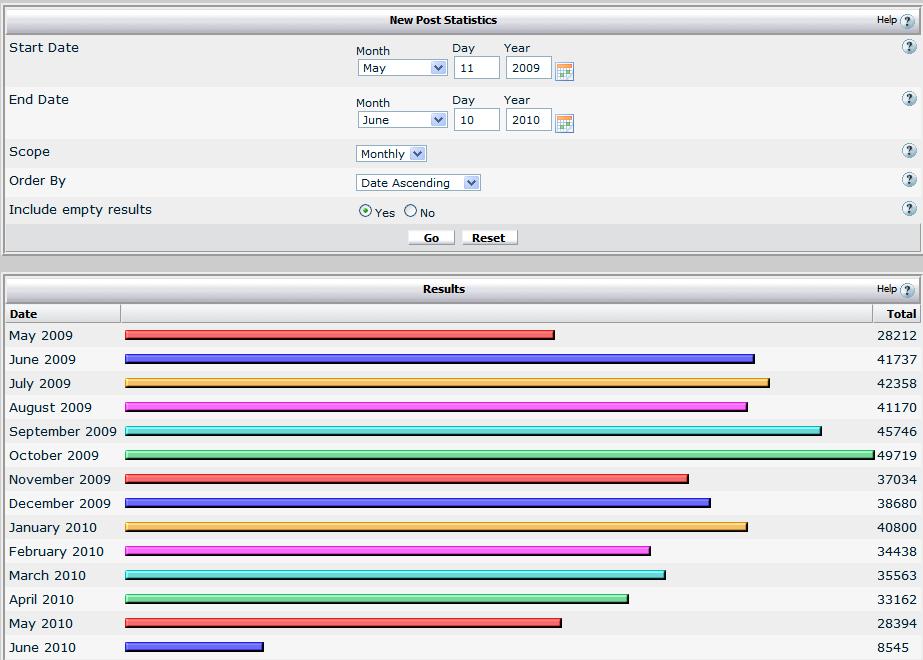Select Yes for Include empty results
The width and height of the screenshot is (923, 660).
[365, 211]
